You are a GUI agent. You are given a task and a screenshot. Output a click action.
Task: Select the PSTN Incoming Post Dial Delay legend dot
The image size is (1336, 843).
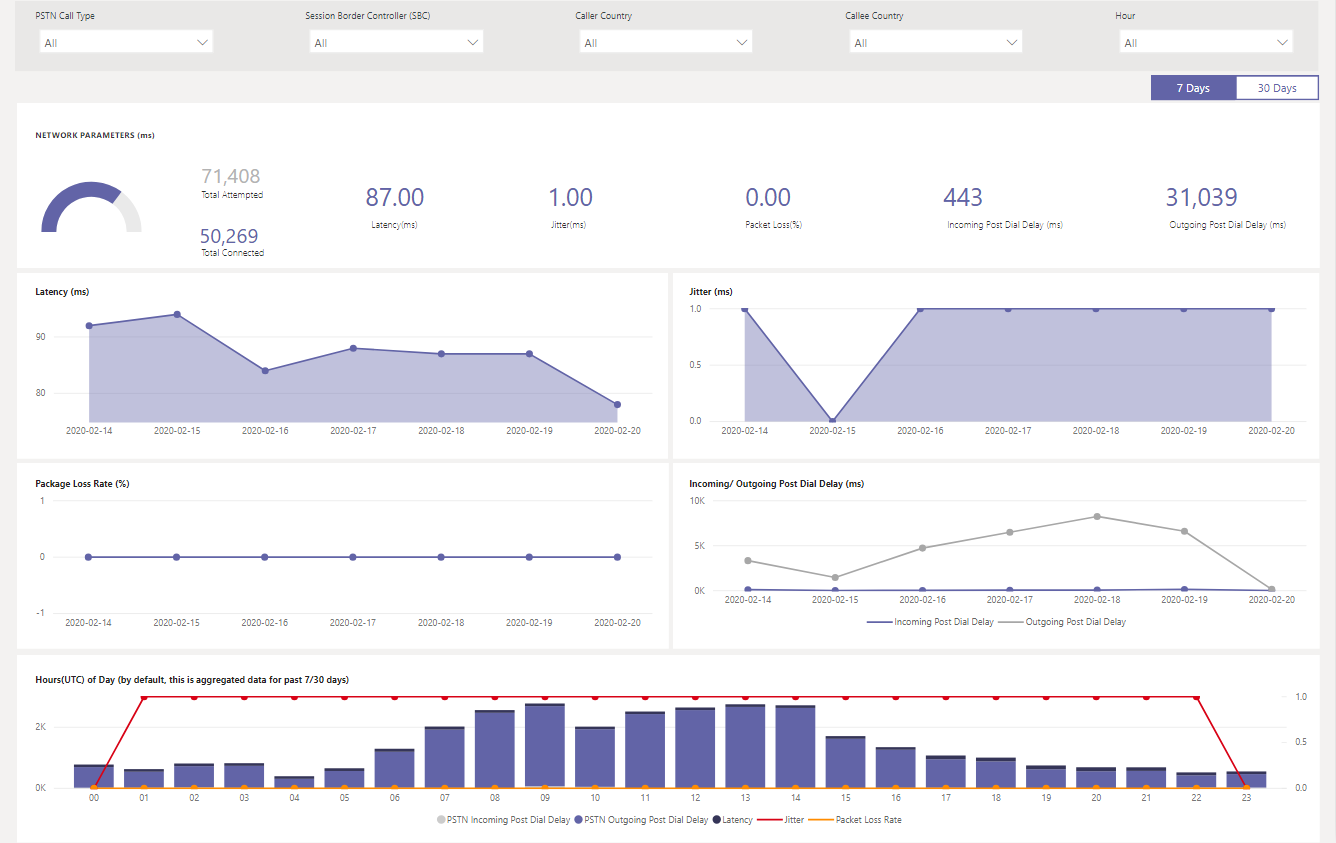440,819
